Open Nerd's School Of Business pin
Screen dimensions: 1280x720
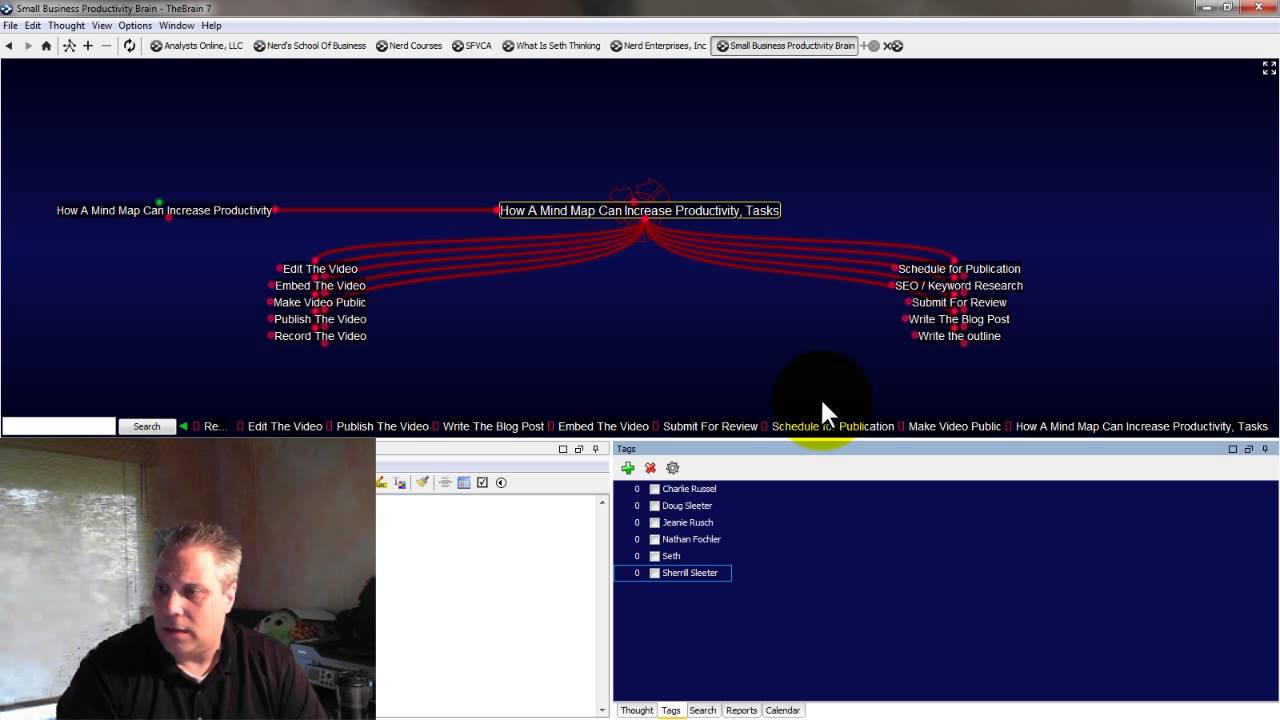click(310, 46)
